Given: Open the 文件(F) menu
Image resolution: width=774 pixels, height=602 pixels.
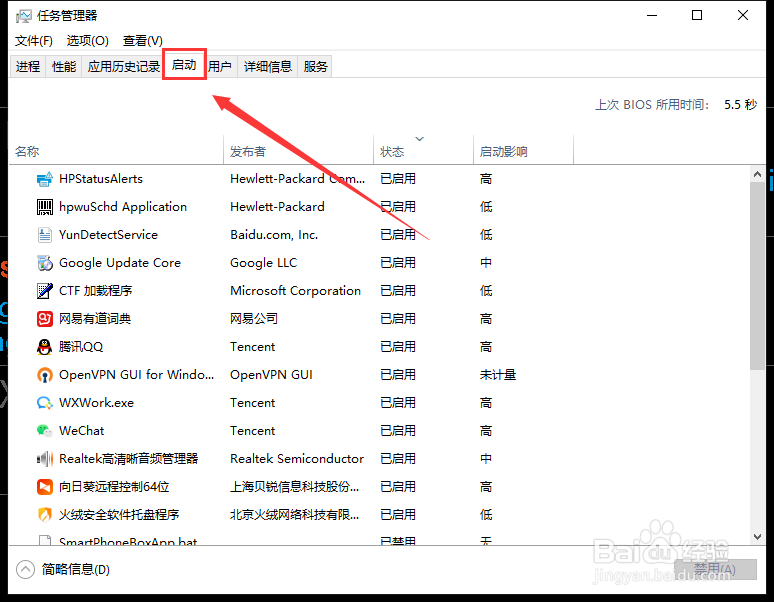Looking at the screenshot, I should 34,40.
